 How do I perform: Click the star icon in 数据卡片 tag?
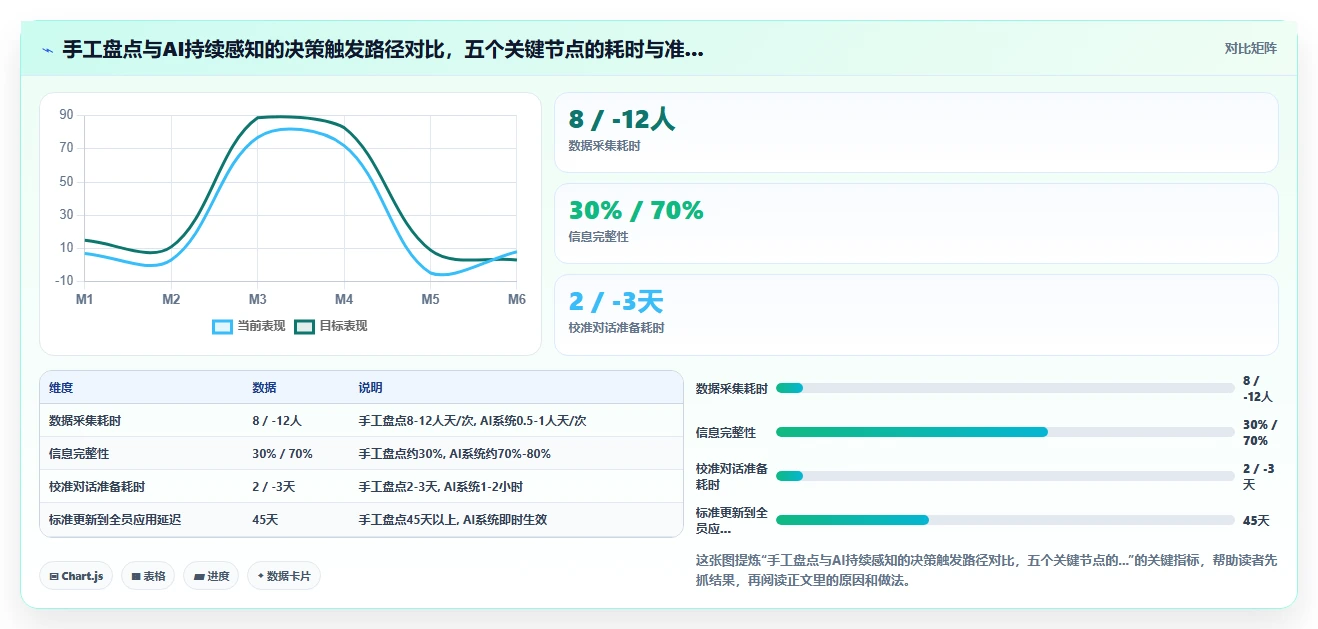pyautogui.click(x=261, y=576)
